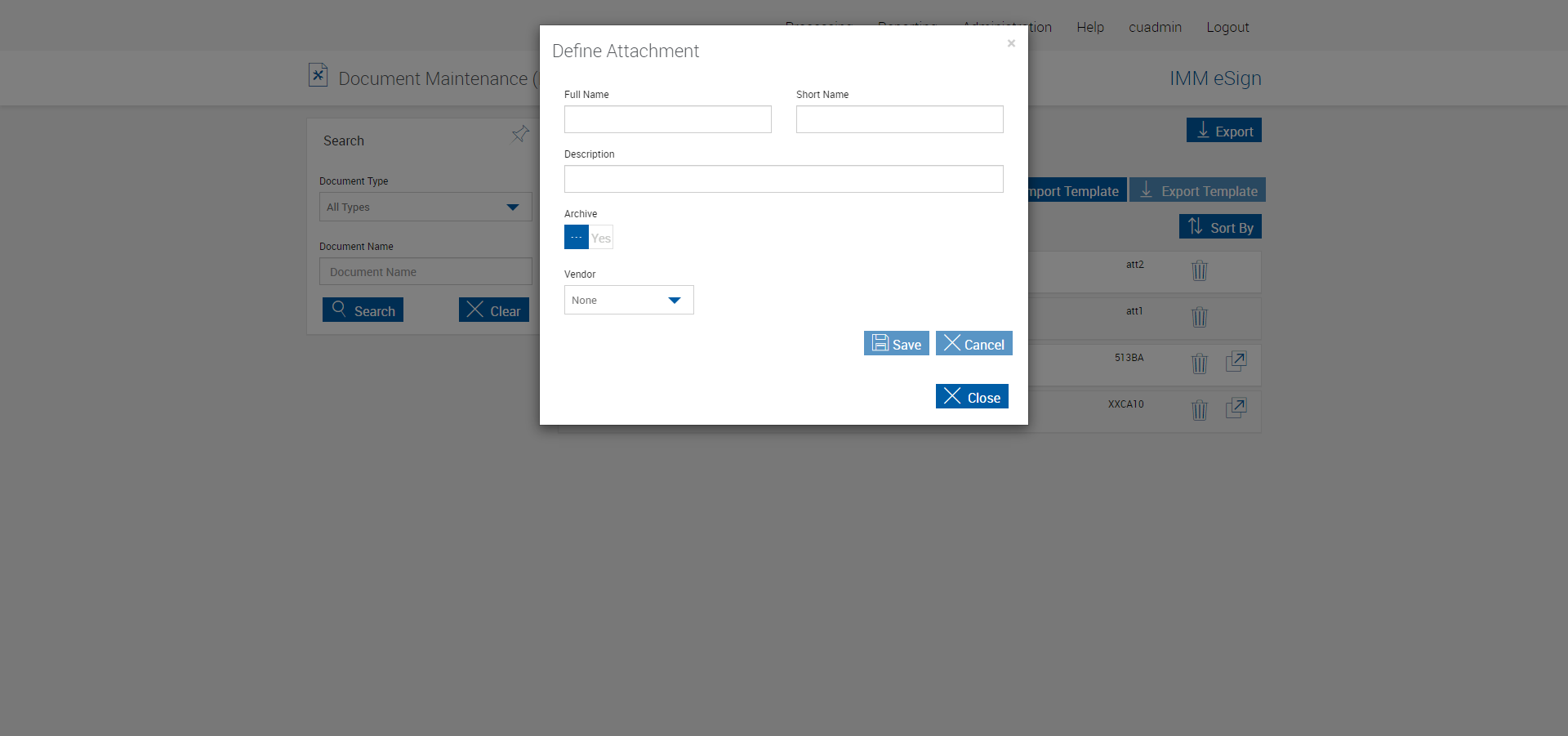
Task: Delete the att1 document row
Action: (x=1199, y=317)
